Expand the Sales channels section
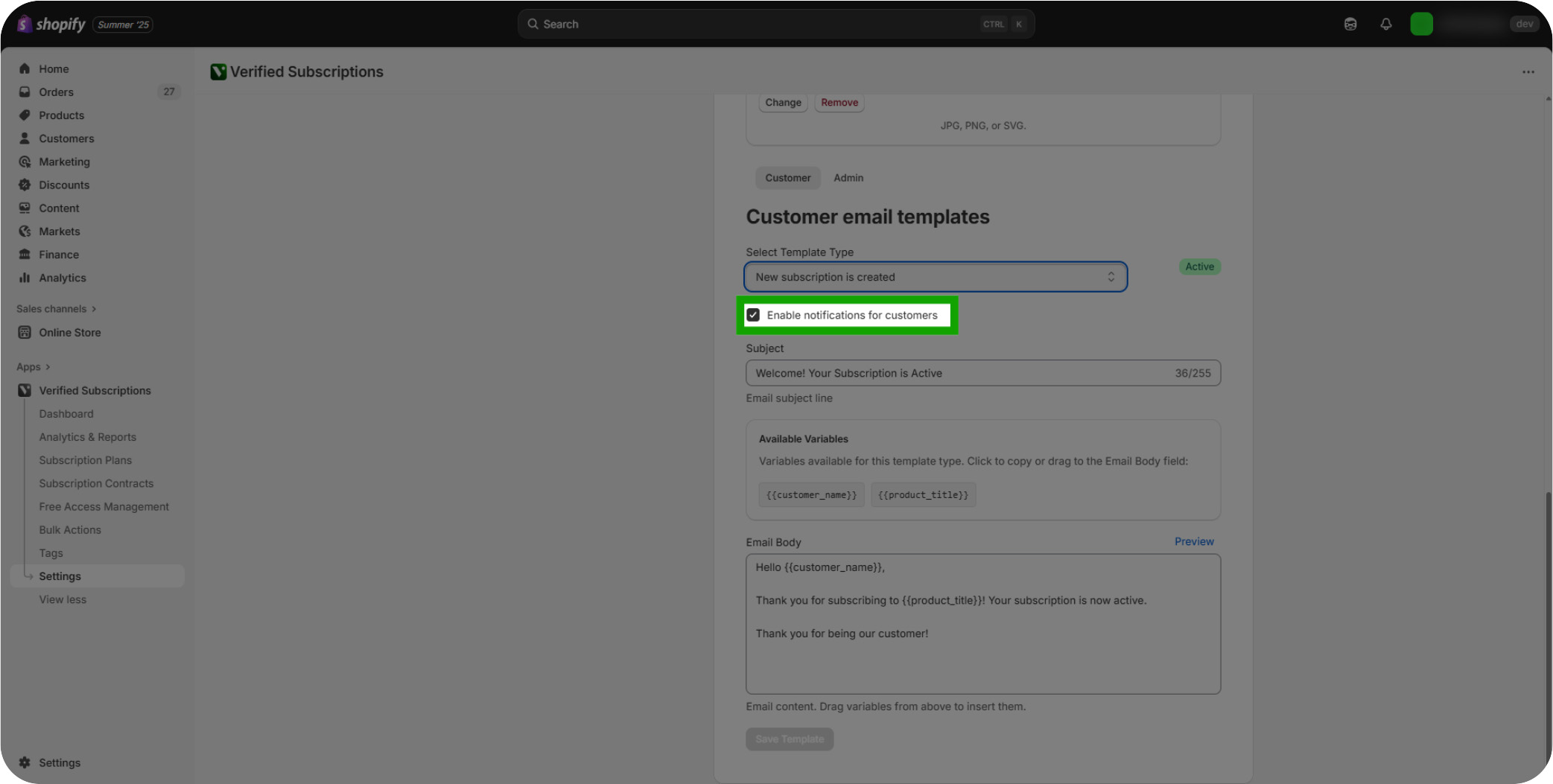 click(x=57, y=308)
